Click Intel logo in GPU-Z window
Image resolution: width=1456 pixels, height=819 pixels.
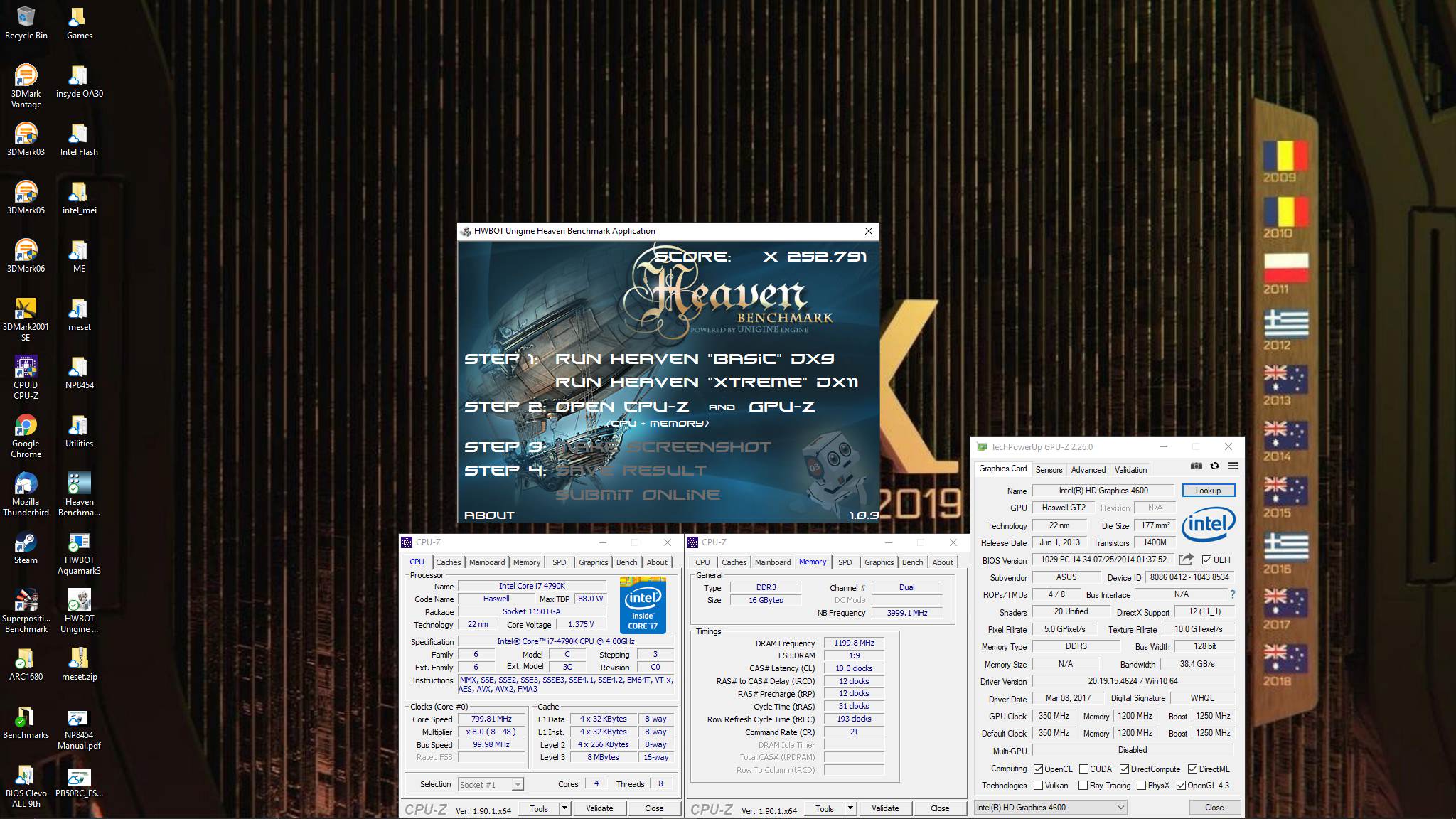pyautogui.click(x=1208, y=525)
